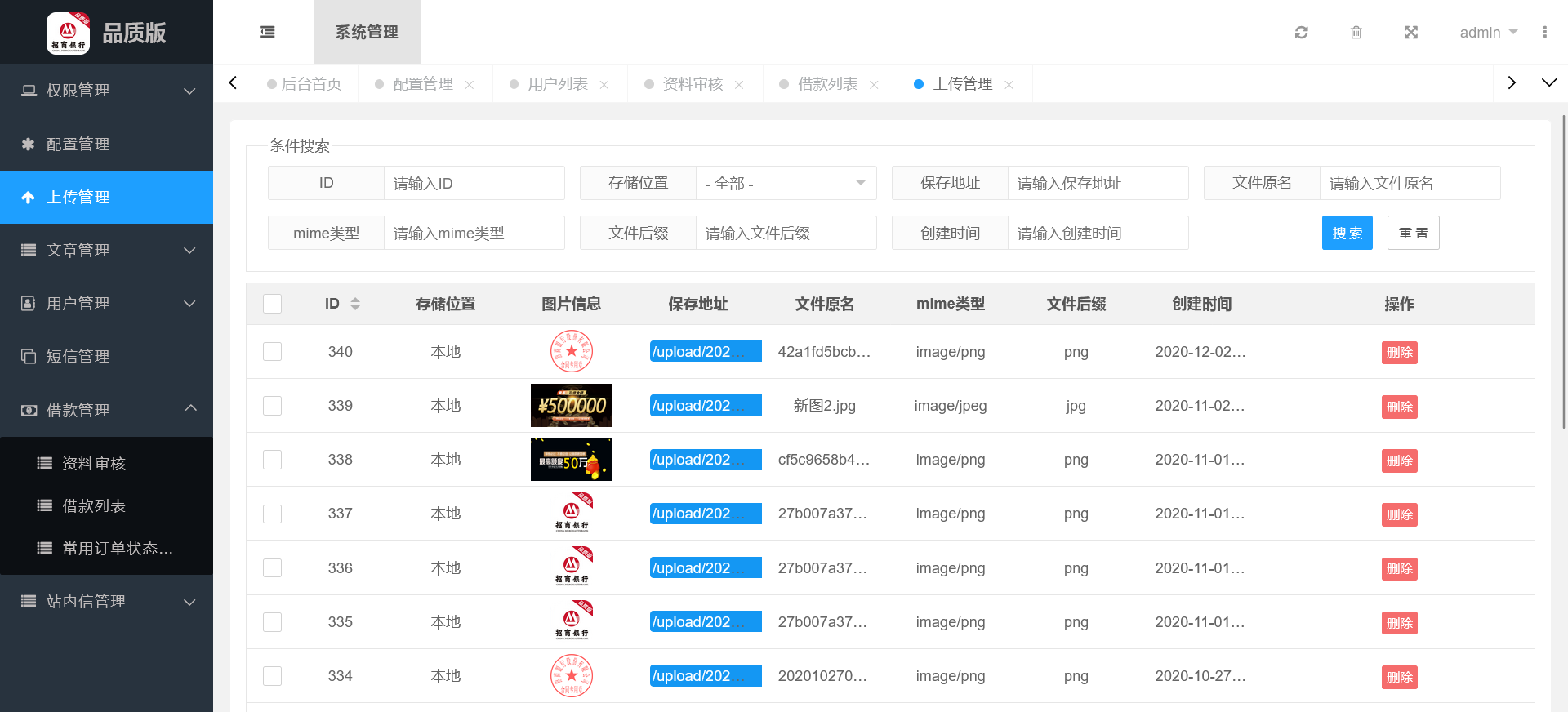Click the ¥500000 thumbnail in row 339

click(572, 406)
